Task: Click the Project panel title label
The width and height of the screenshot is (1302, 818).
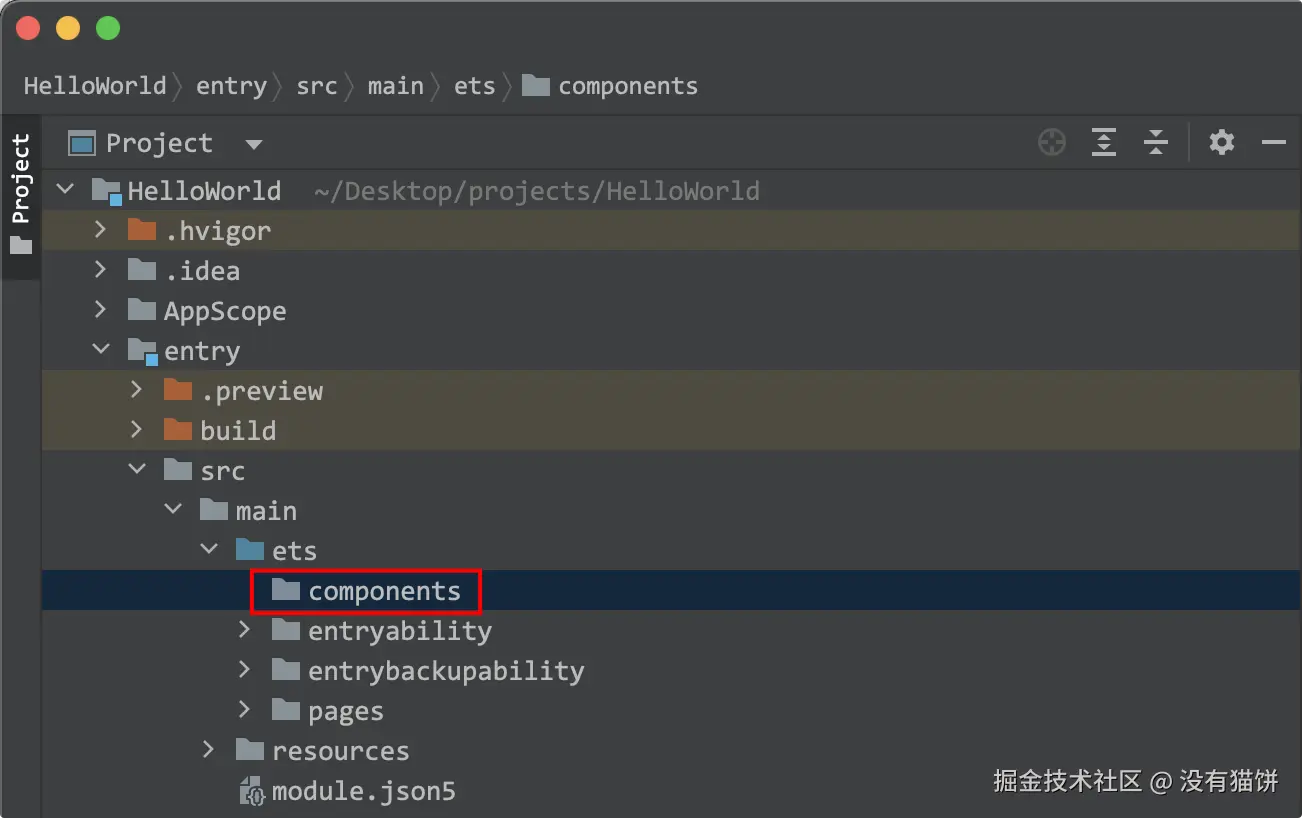Action: pyautogui.click(x=159, y=144)
